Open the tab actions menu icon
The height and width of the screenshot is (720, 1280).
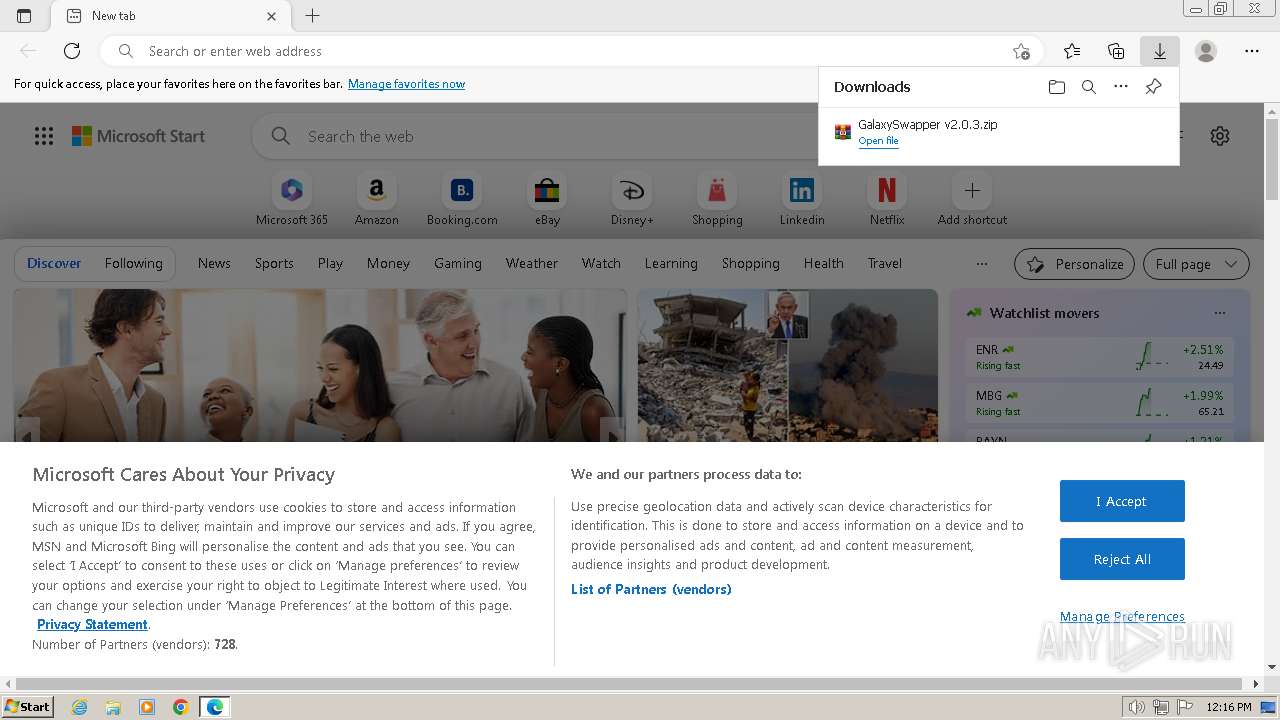point(24,16)
